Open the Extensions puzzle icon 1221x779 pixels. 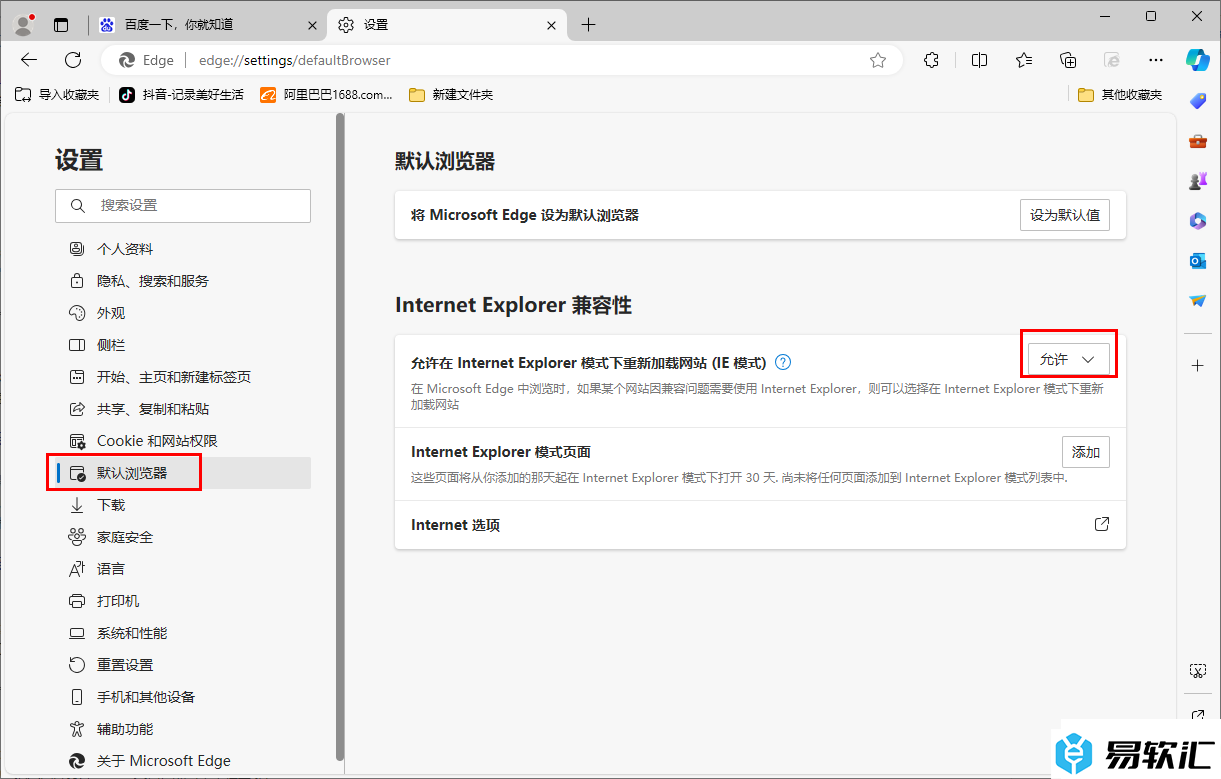[932, 60]
